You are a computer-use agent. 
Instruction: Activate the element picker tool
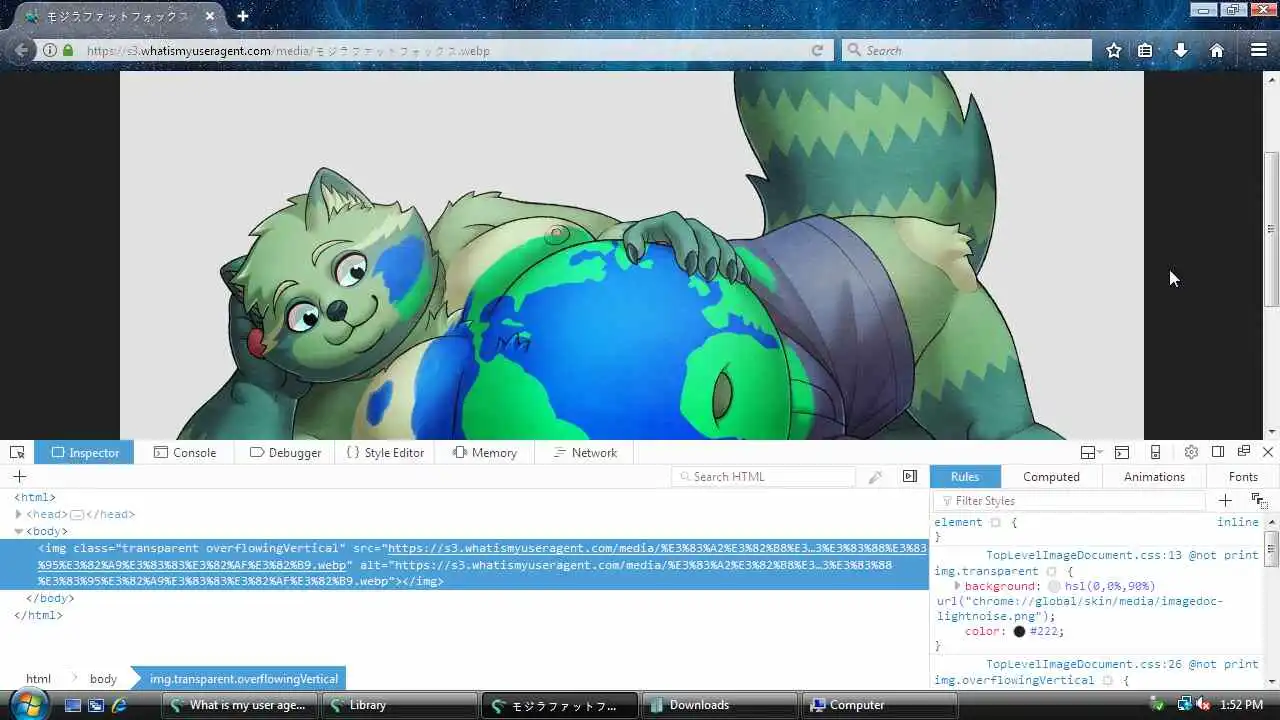[x=17, y=452]
